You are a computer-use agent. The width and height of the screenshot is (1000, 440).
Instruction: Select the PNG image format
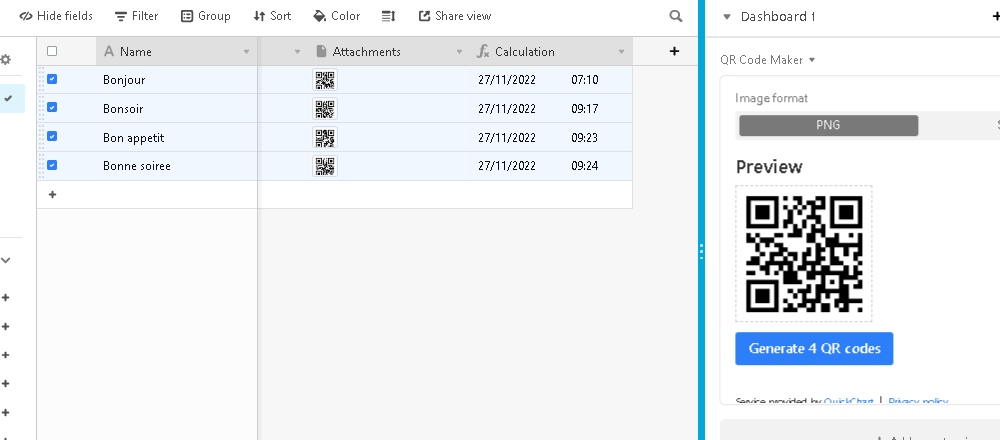(x=828, y=126)
